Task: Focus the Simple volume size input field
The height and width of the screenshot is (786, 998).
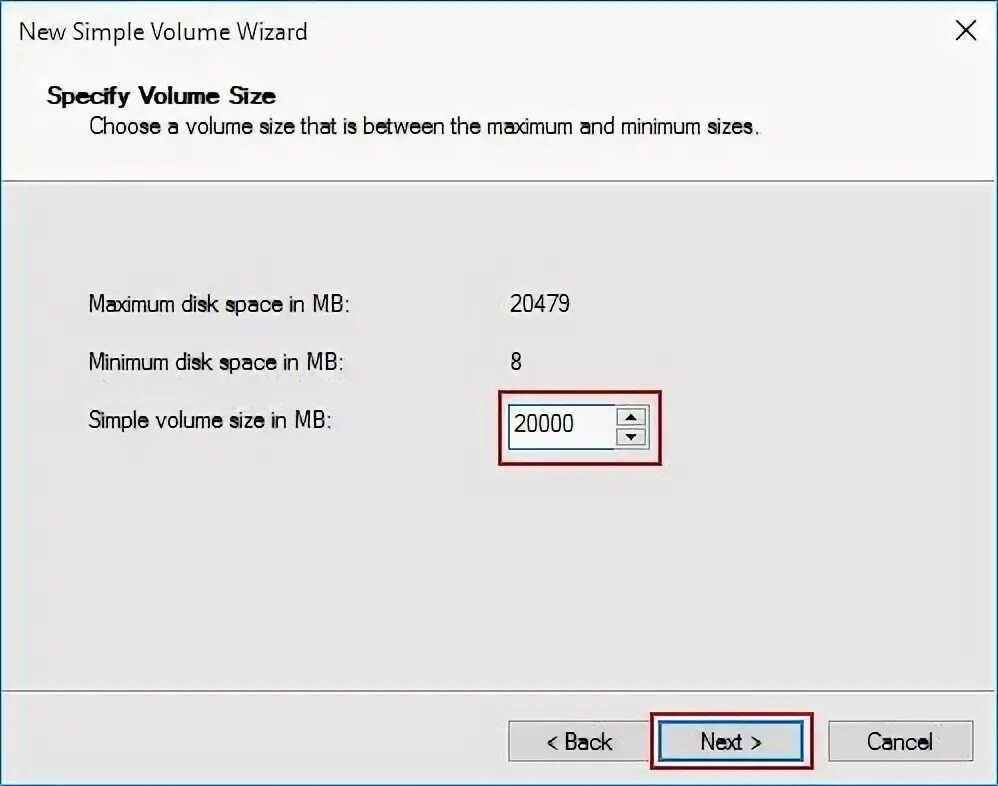Action: click(561, 426)
